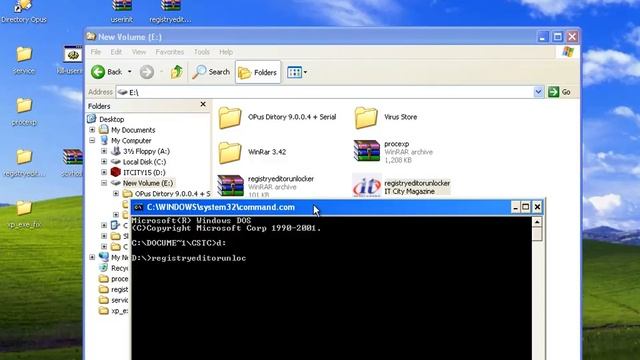Select registryeditorunlocker IT City Magazine file
The width and height of the screenshot is (640, 360).
pyautogui.click(x=401, y=187)
